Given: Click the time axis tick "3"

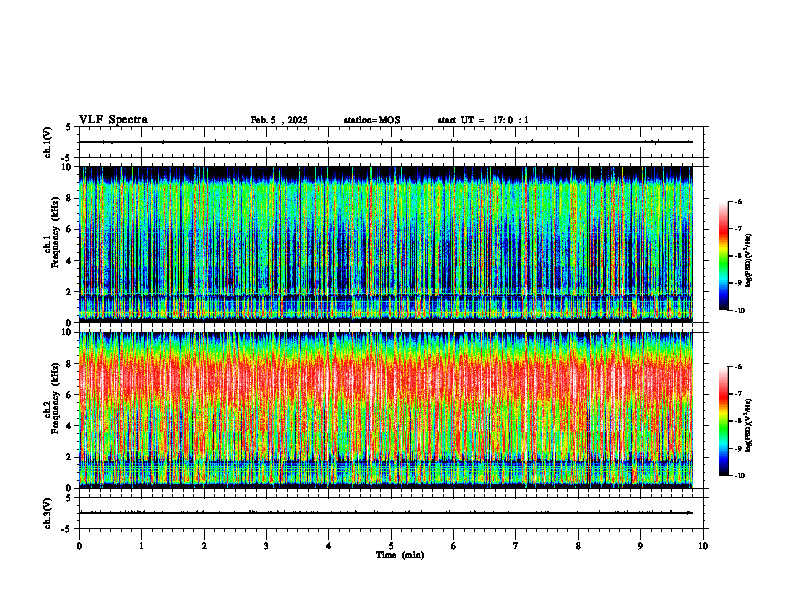Looking at the screenshot, I should coord(266,546).
